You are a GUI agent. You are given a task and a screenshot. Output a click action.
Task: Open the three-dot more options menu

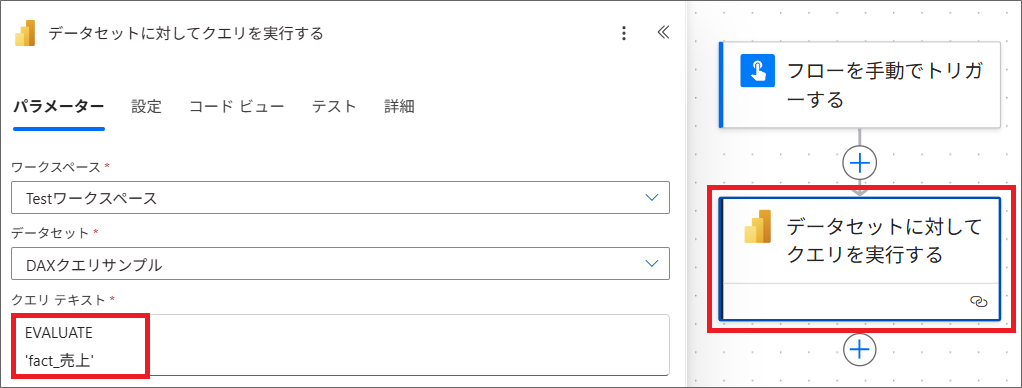[624, 33]
